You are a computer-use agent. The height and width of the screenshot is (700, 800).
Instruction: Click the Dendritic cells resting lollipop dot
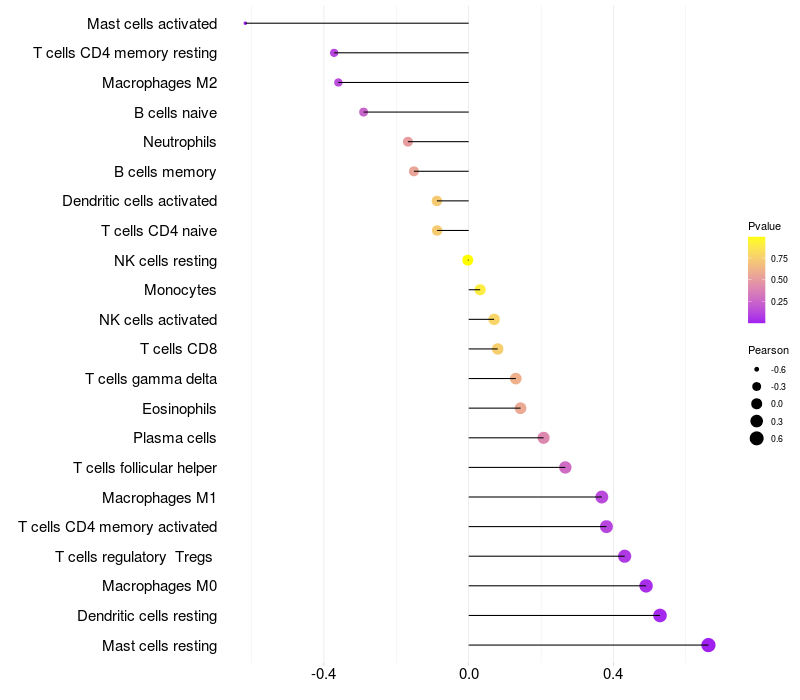(x=660, y=615)
